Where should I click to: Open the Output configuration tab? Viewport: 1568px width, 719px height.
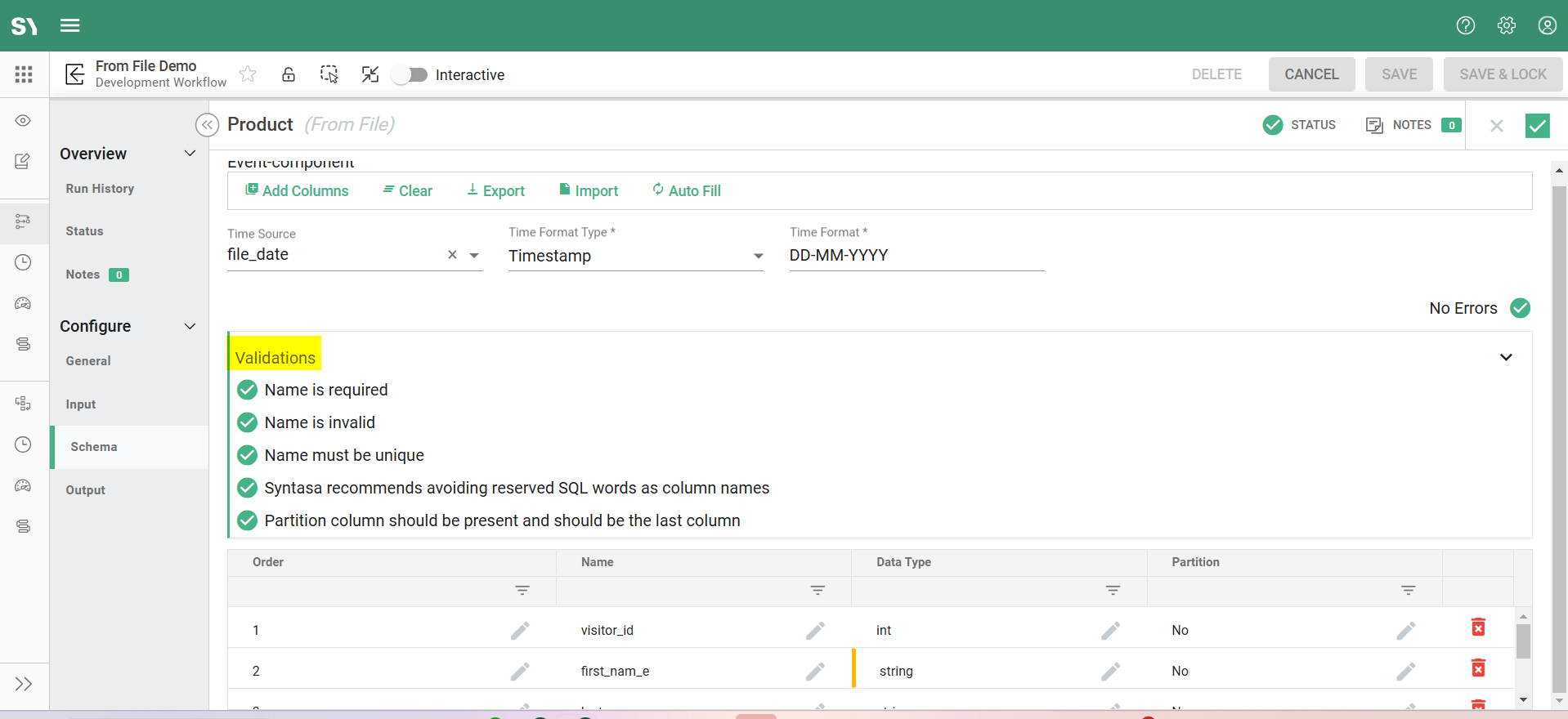[x=86, y=490]
